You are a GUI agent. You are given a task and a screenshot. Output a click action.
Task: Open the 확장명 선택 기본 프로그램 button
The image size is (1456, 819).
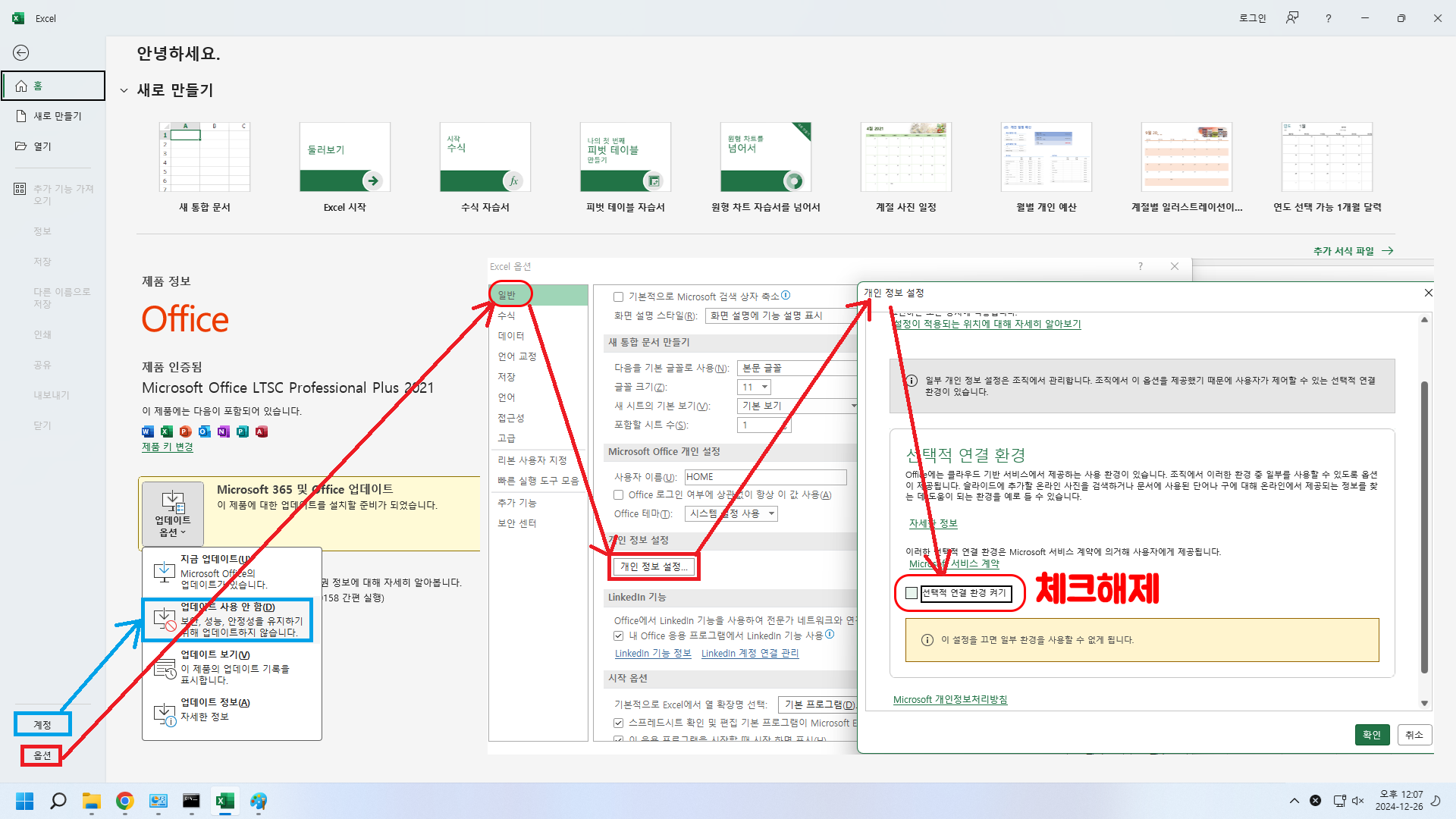(819, 704)
